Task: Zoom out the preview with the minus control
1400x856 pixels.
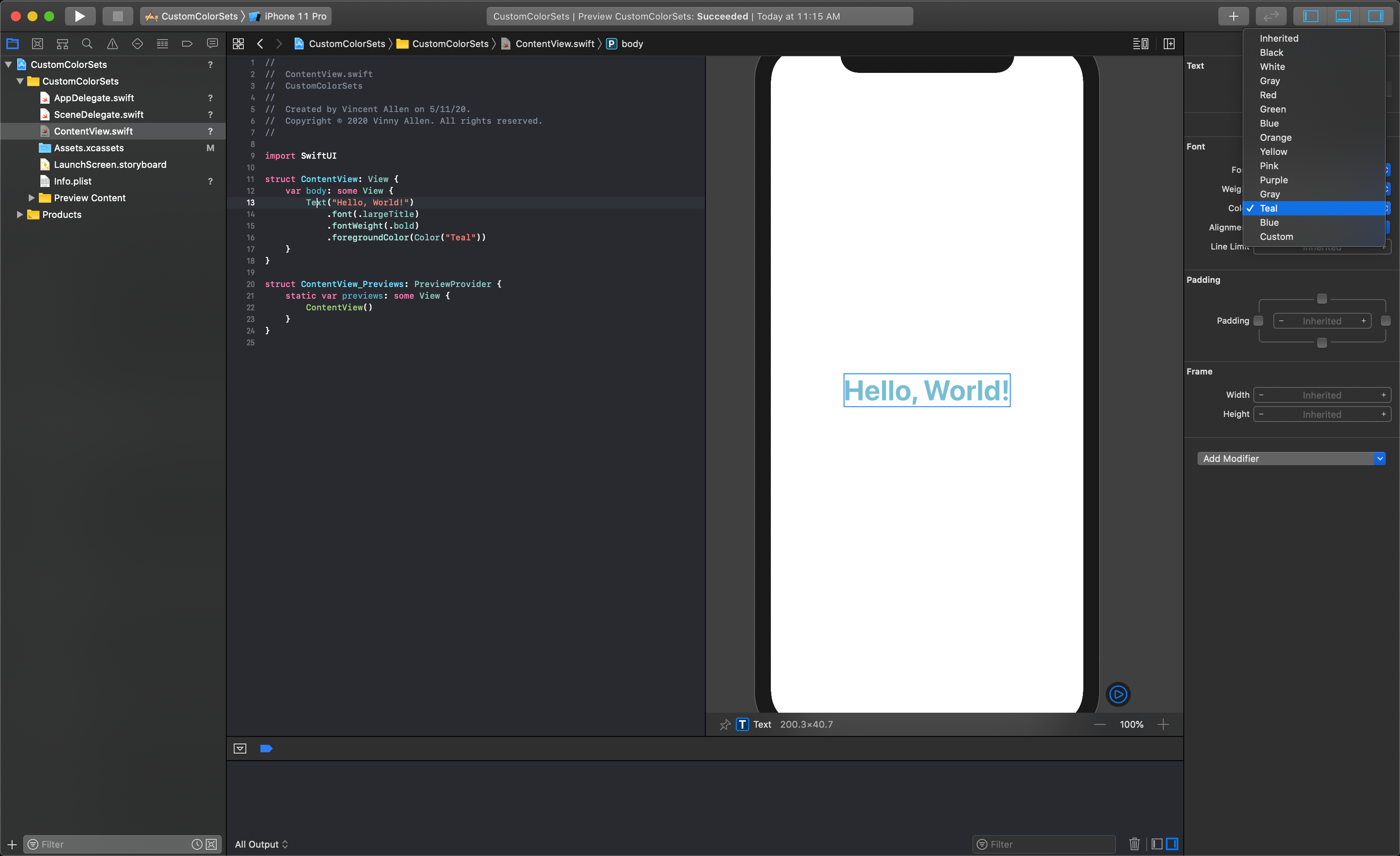Action: tap(1099, 724)
